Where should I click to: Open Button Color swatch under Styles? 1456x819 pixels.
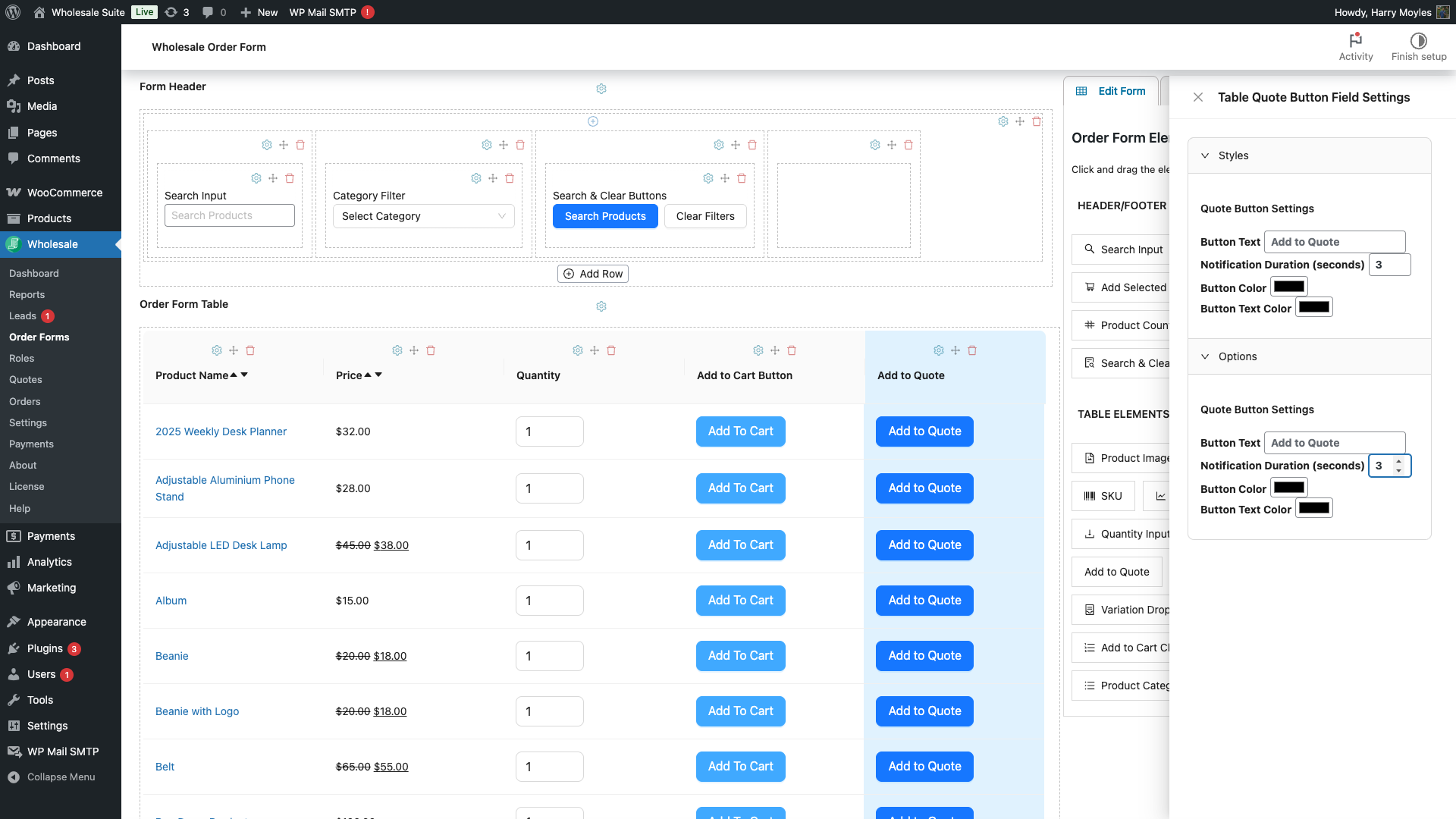click(x=1288, y=287)
